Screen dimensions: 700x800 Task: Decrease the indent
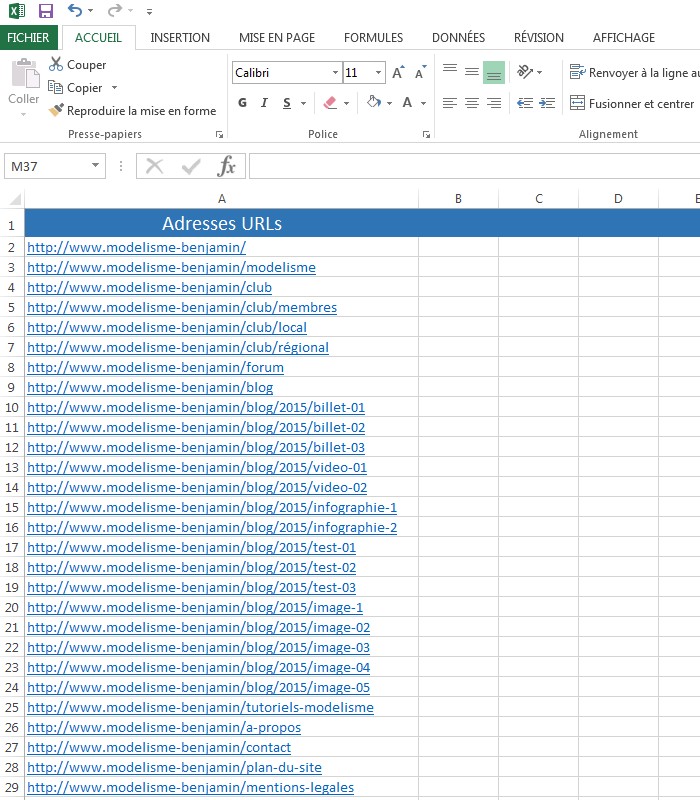(525, 103)
